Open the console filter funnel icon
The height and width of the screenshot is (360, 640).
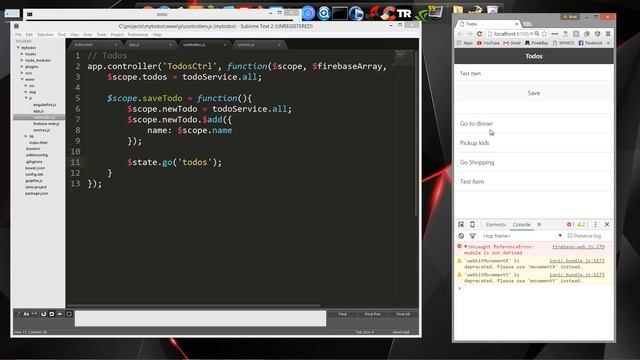(x=473, y=236)
